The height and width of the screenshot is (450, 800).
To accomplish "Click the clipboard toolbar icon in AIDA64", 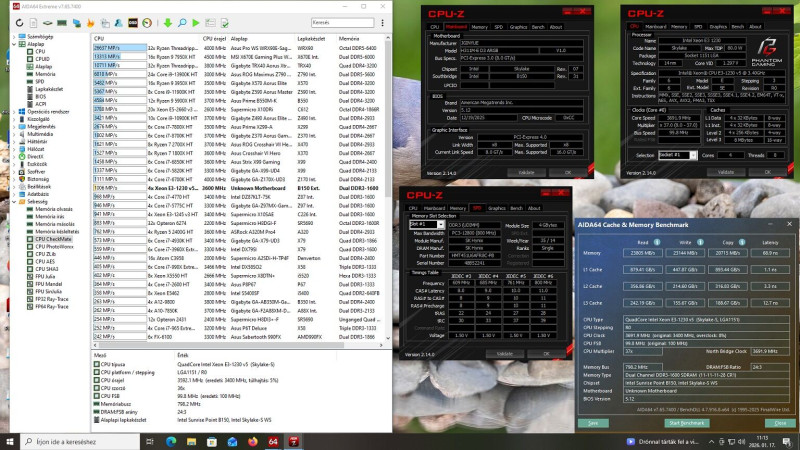I will pyautogui.click(x=105, y=23).
